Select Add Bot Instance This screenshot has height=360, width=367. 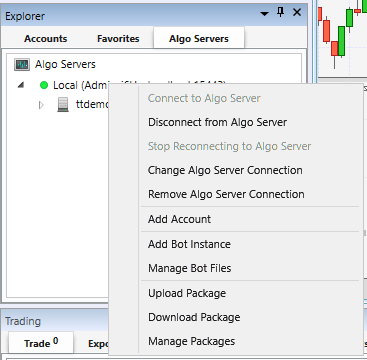point(189,244)
